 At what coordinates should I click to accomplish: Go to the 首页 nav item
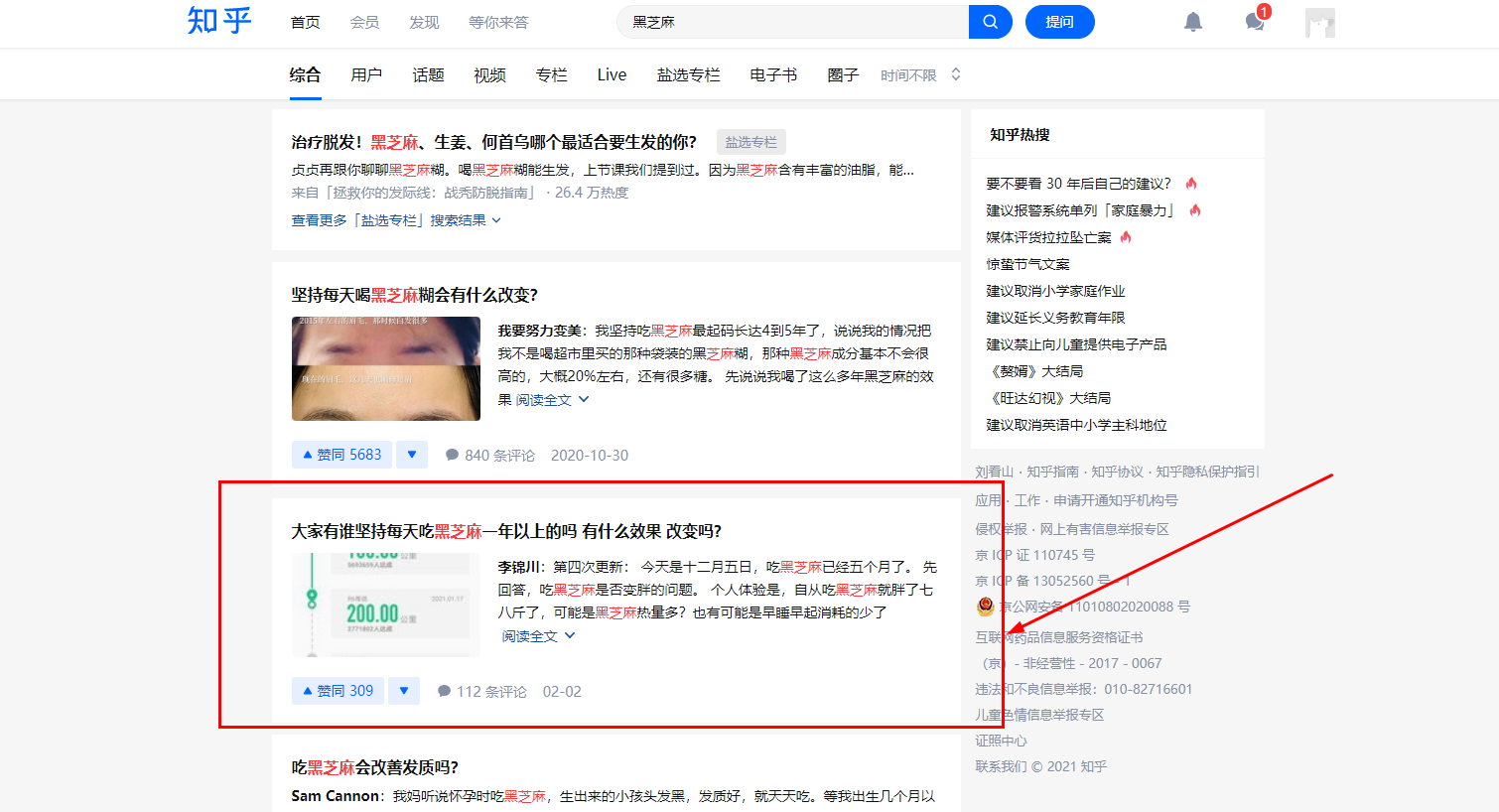click(306, 22)
